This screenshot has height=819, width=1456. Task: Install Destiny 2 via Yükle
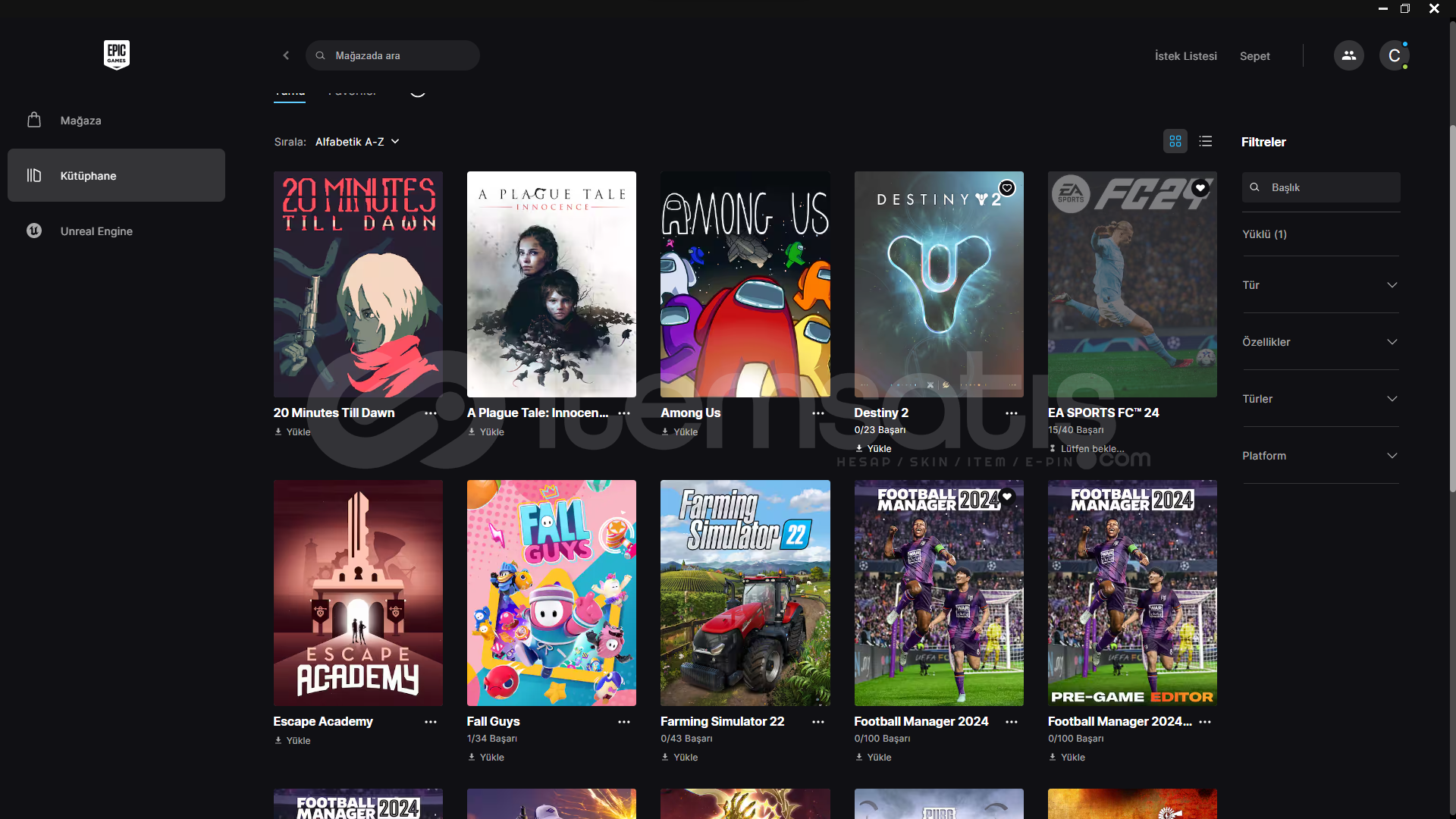click(874, 449)
